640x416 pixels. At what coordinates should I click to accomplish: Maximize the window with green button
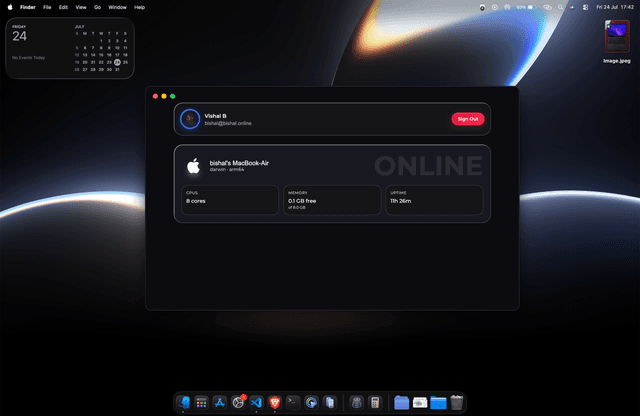[173, 96]
